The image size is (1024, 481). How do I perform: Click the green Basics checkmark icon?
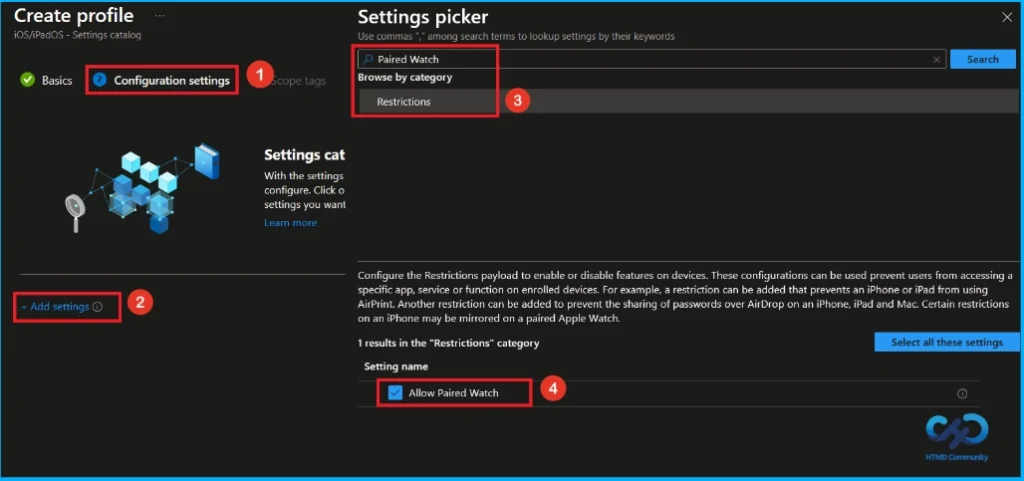pos(27,80)
